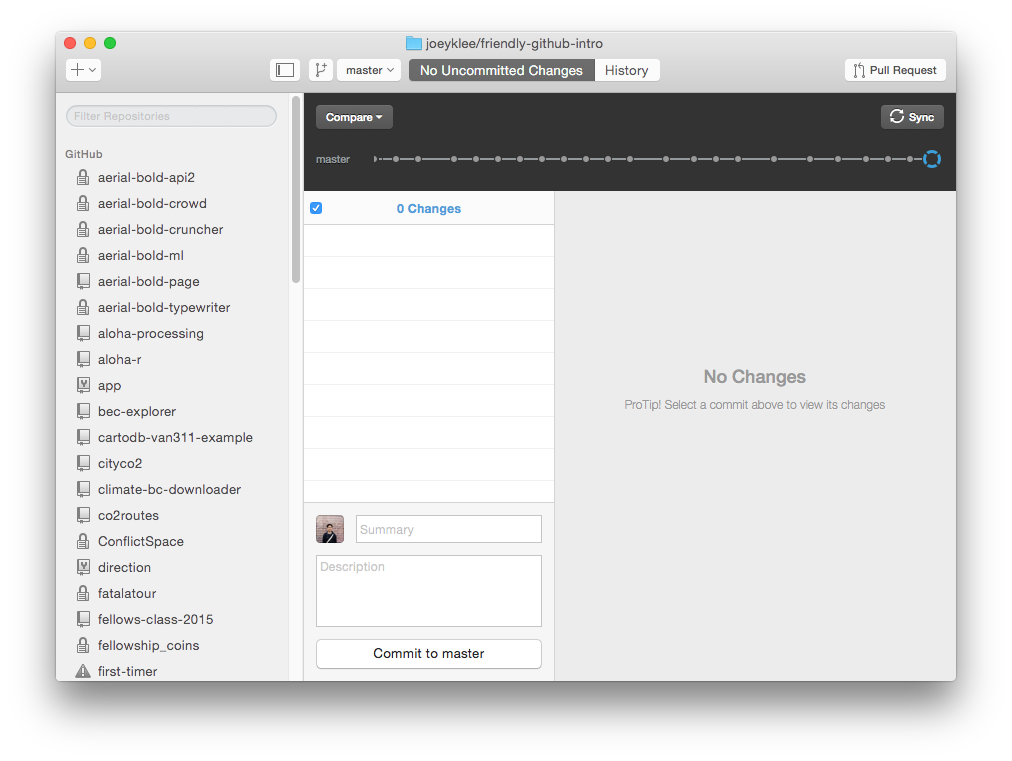
Task: Click repo icon beside co2routes
Action: click(83, 515)
